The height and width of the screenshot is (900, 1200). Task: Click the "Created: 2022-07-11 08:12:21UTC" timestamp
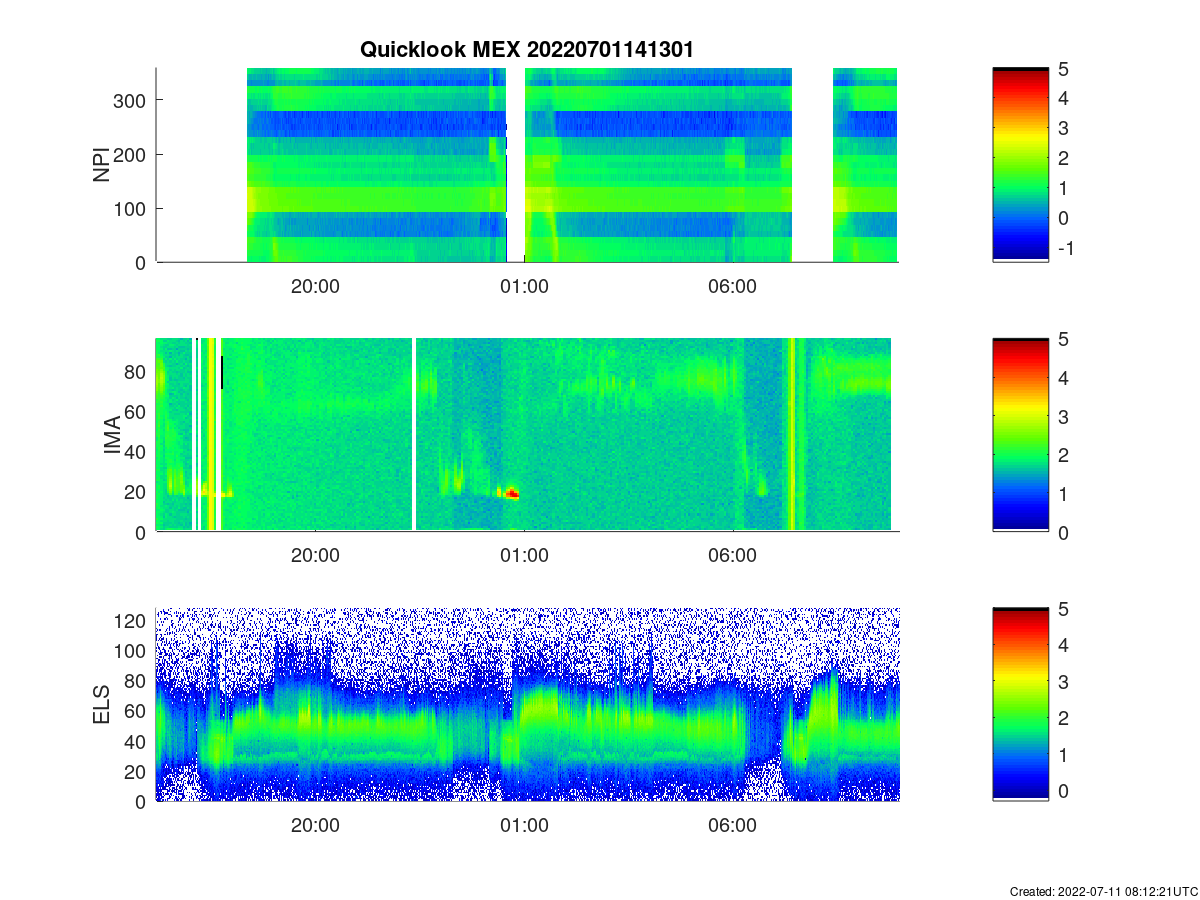click(1103, 891)
